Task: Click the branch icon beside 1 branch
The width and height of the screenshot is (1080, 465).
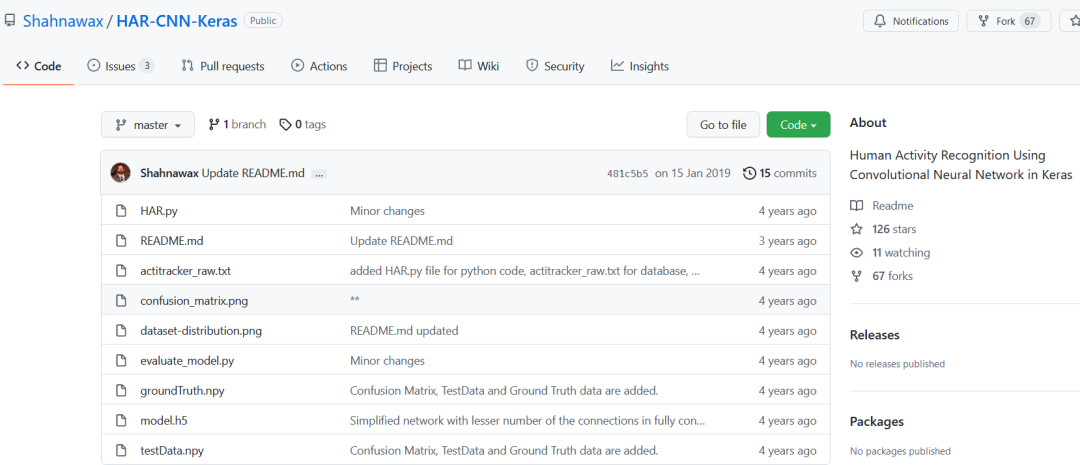Action: [213, 125]
